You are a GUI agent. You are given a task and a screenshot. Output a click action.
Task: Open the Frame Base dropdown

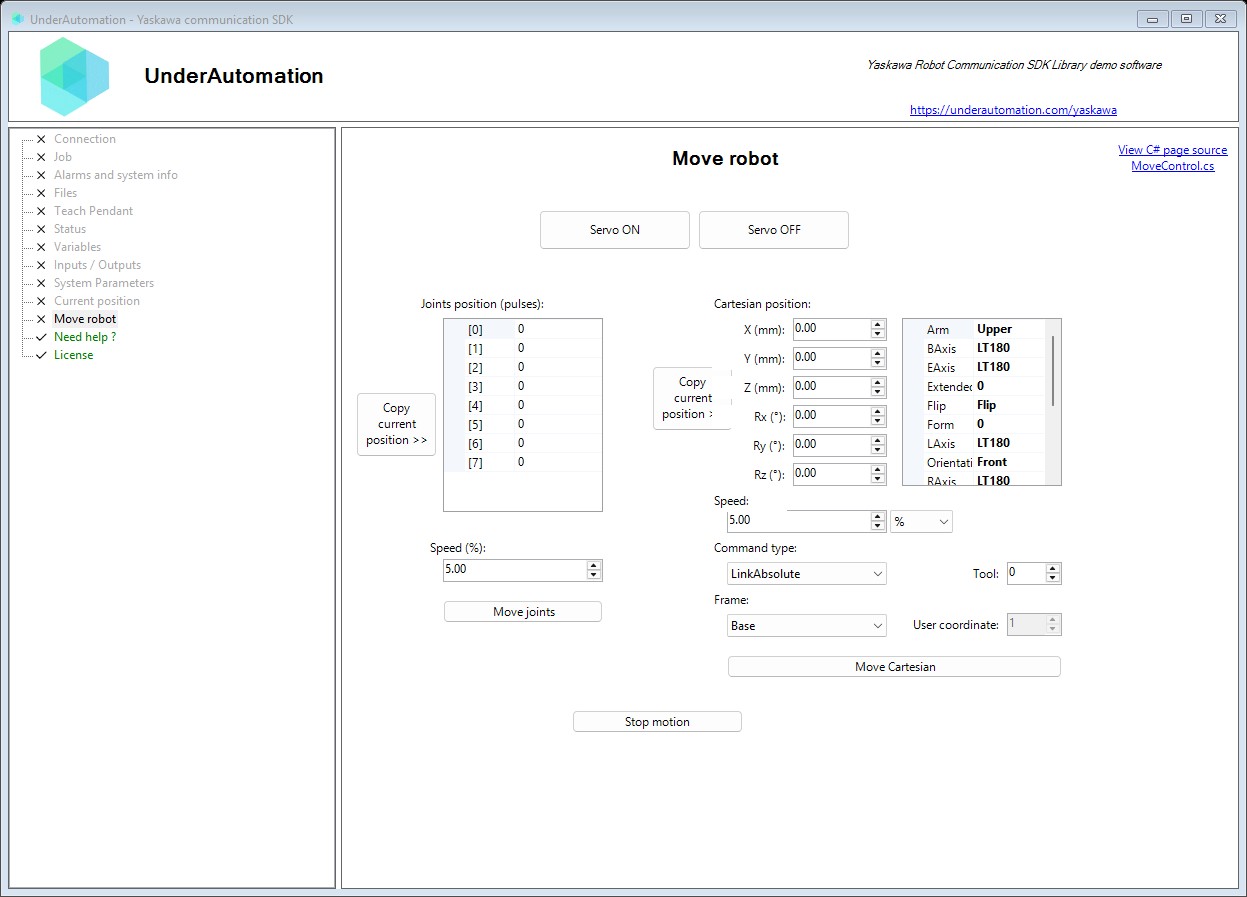807,626
